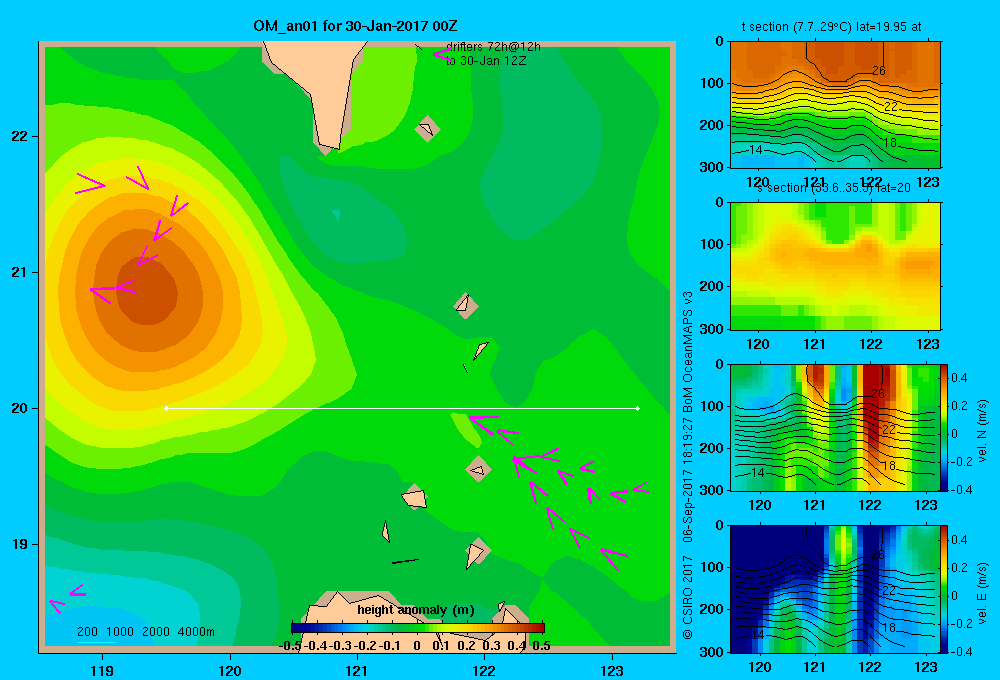Click the '© CSIRO 2017' vertical text

pyautogui.click(x=688, y=598)
